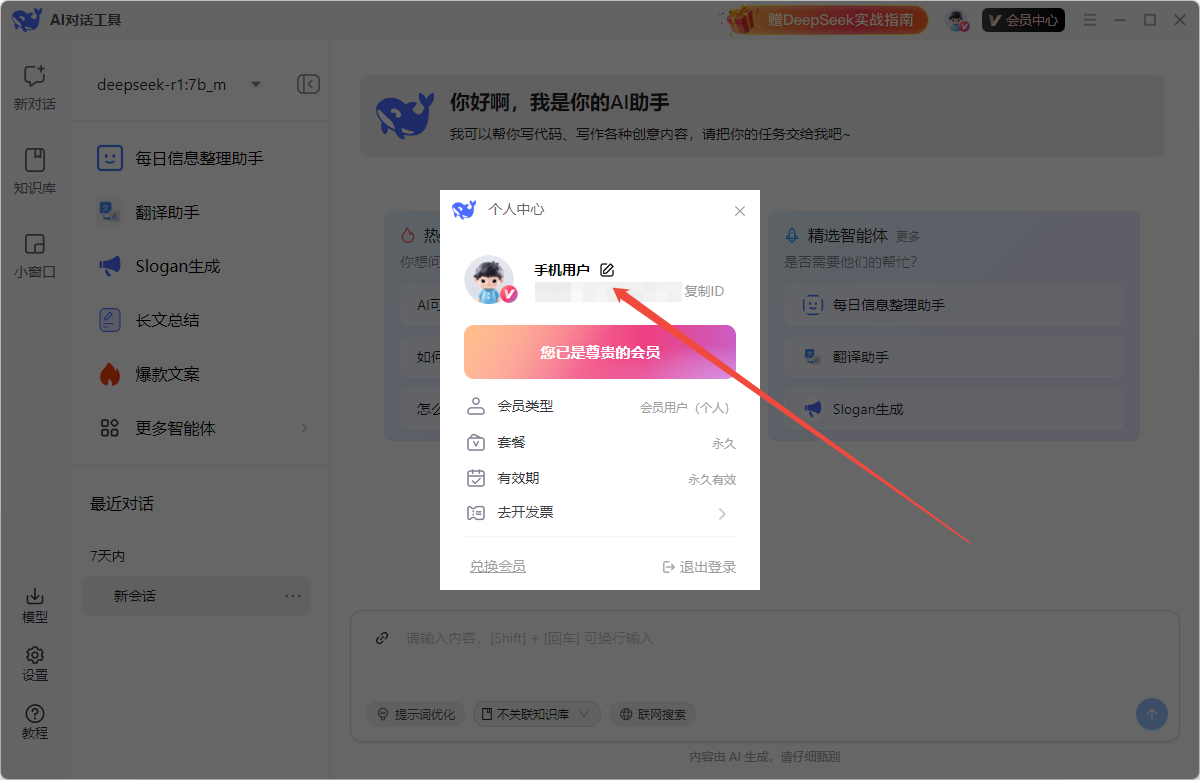Open the 模型 download models icon
This screenshot has width=1200, height=780.
(x=35, y=605)
